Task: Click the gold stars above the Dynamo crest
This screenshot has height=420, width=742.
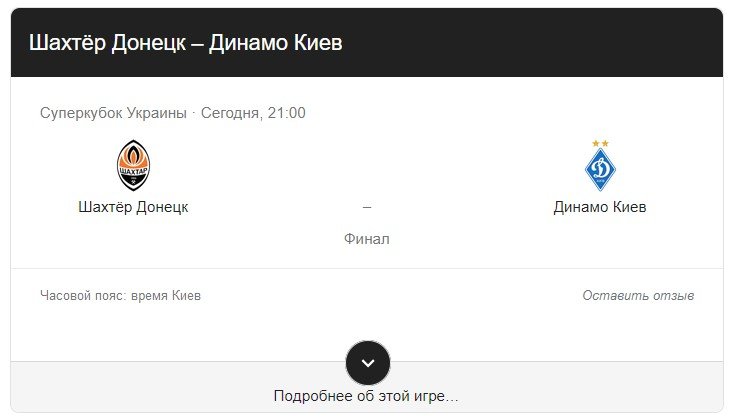Action: tap(600, 143)
